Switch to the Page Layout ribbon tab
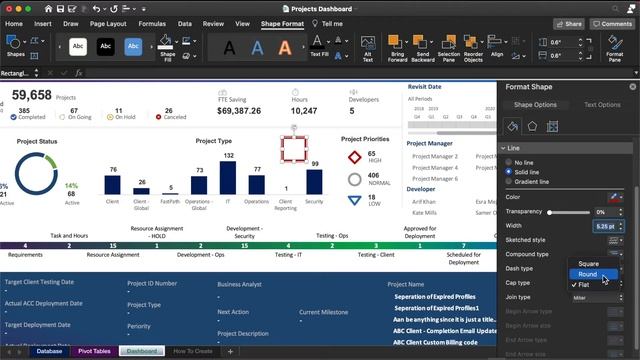640x360 pixels. [108, 24]
